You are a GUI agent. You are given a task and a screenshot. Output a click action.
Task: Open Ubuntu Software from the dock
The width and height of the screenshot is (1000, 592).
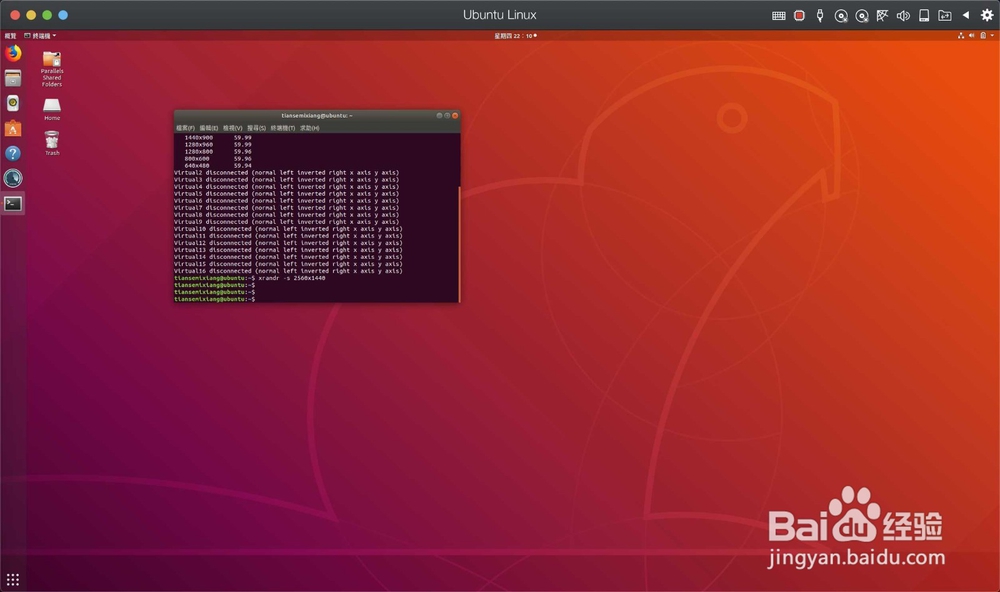pos(13,128)
